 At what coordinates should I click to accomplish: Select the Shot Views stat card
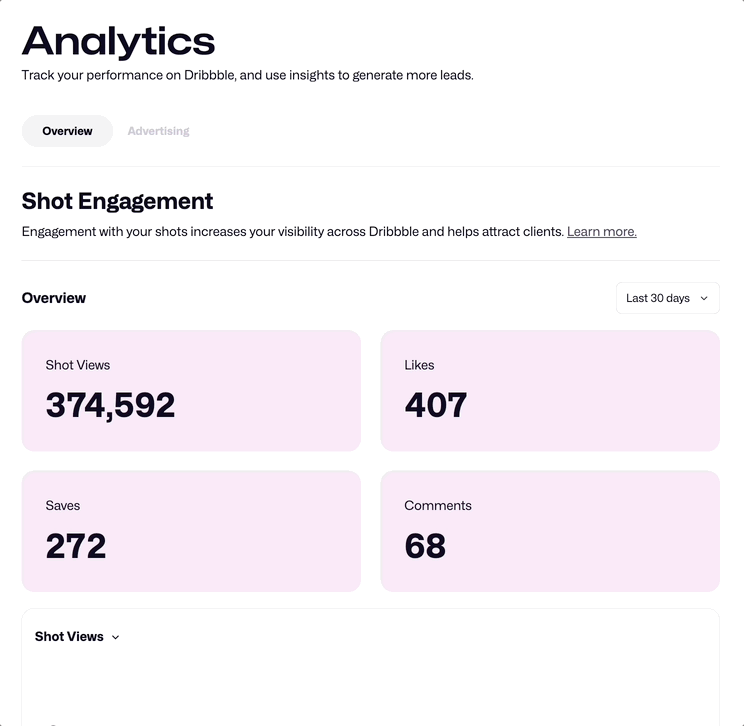[x=191, y=390]
